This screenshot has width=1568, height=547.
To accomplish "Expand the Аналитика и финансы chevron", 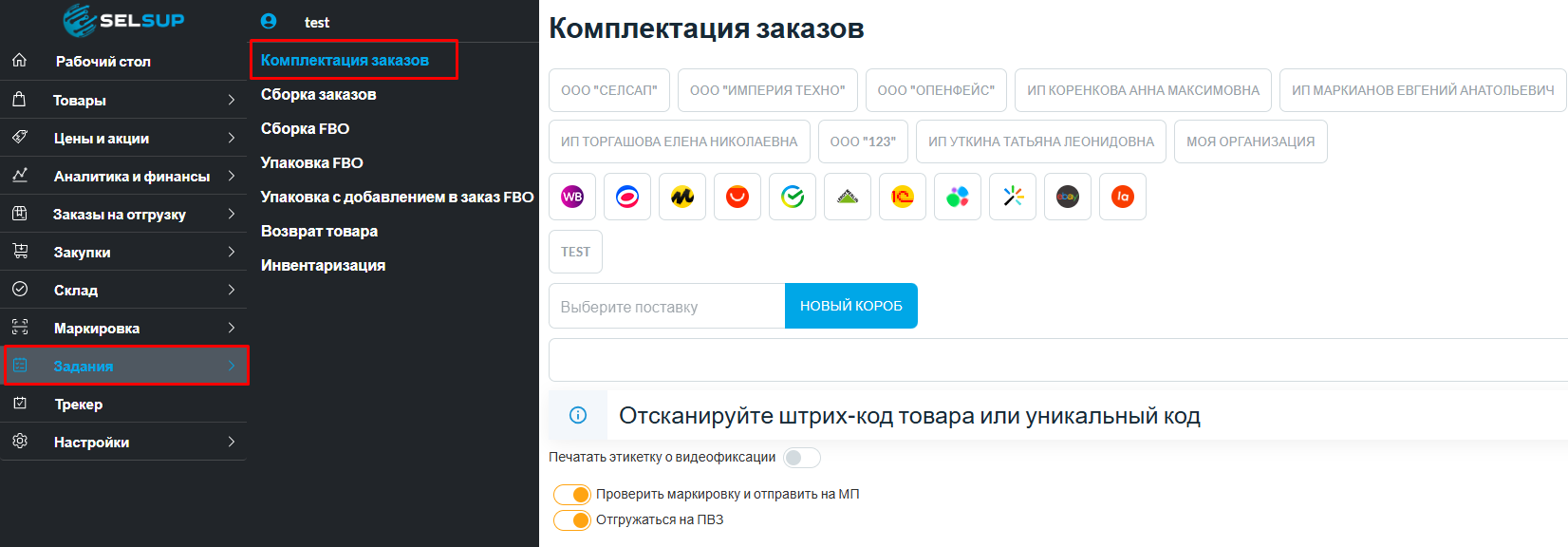I will pyautogui.click(x=231, y=176).
